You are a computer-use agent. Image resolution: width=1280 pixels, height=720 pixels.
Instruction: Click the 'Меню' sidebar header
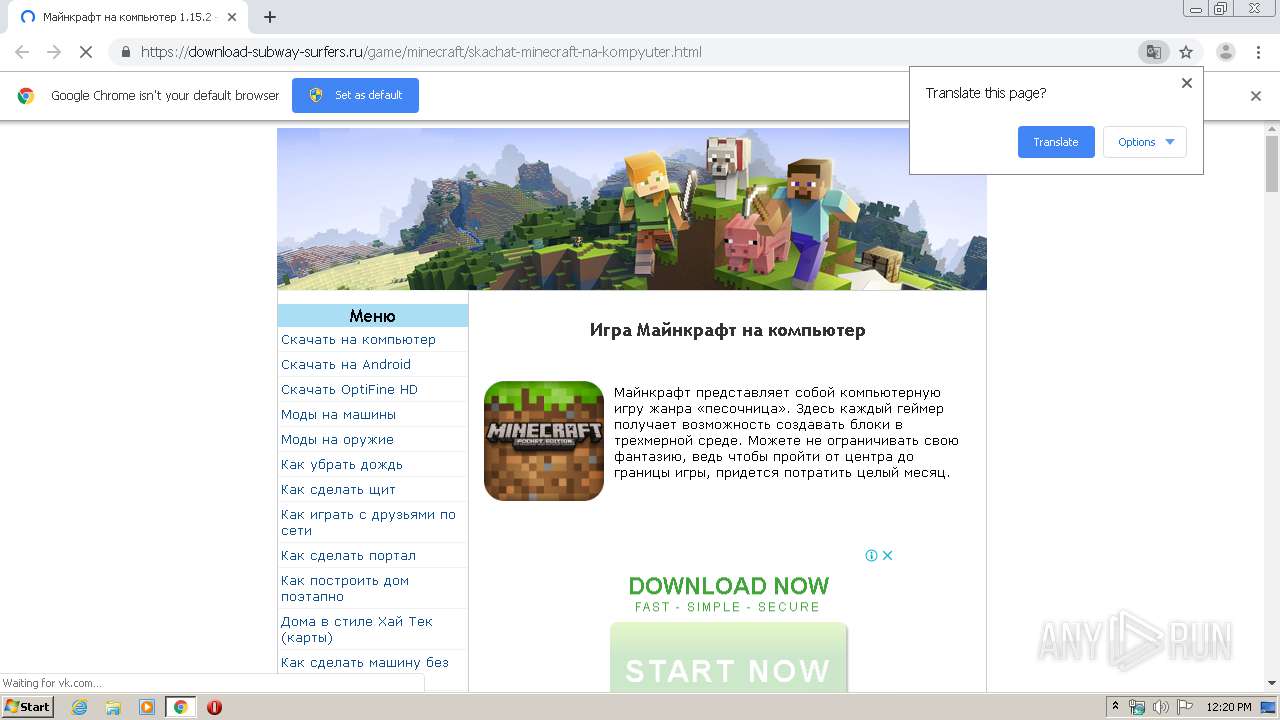coord(373,316)
